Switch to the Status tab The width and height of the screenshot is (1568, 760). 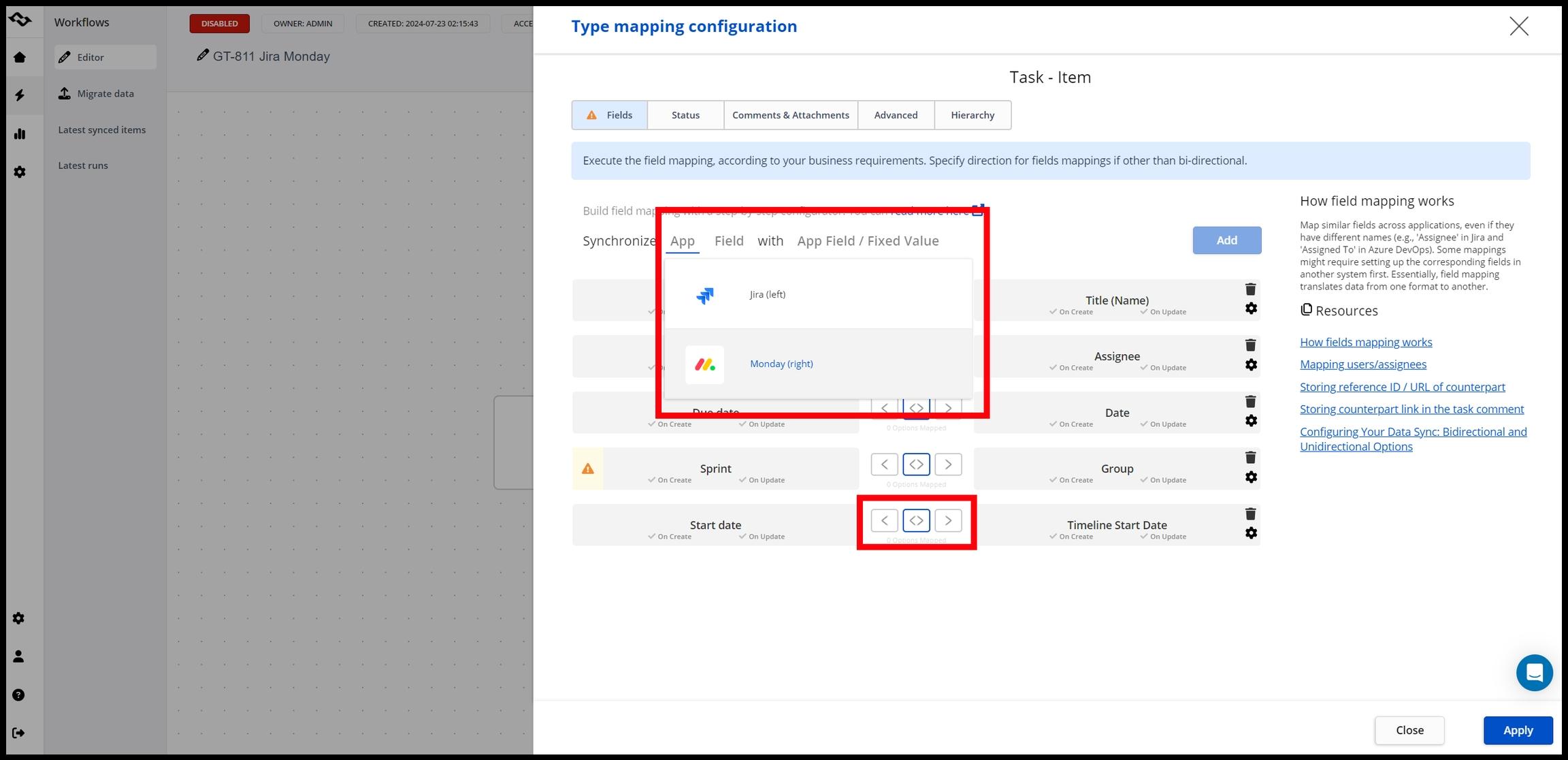coord(685,115)
